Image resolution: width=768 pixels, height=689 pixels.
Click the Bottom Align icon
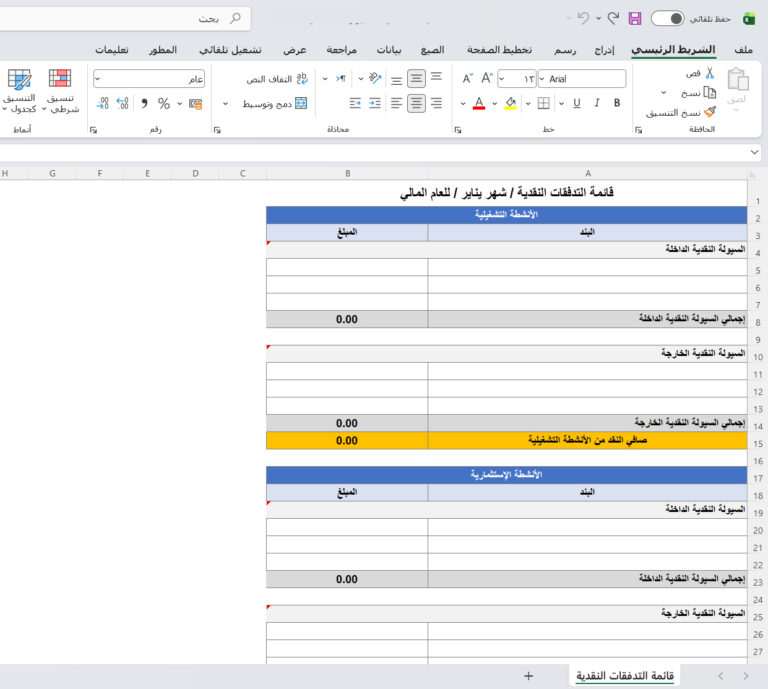click(397, 80)
